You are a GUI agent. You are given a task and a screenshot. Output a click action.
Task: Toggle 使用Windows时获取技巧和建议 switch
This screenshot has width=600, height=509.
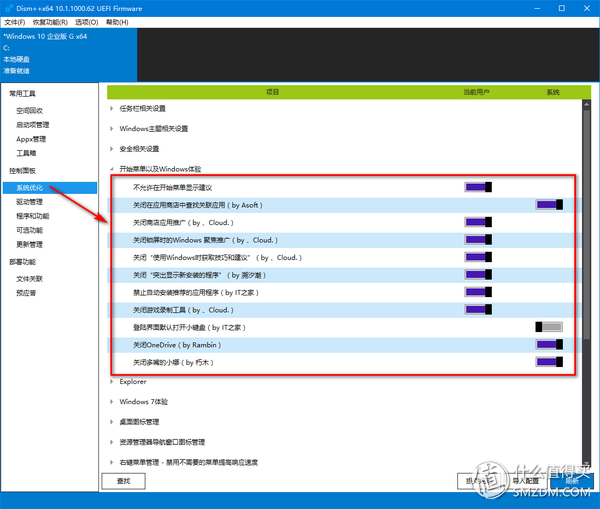click(478, 257)
